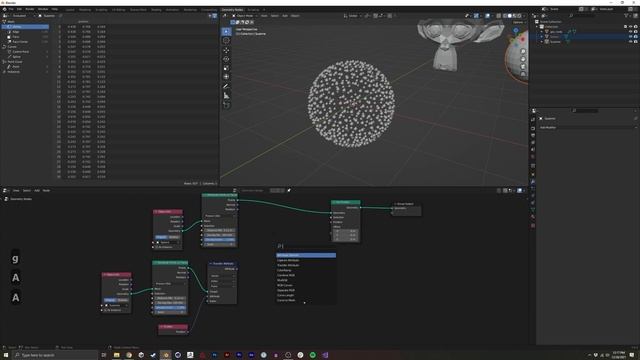Select the Add Cube tool
Image resolution: width=640 pixels, height=360 pixels.
coord(226,105)
